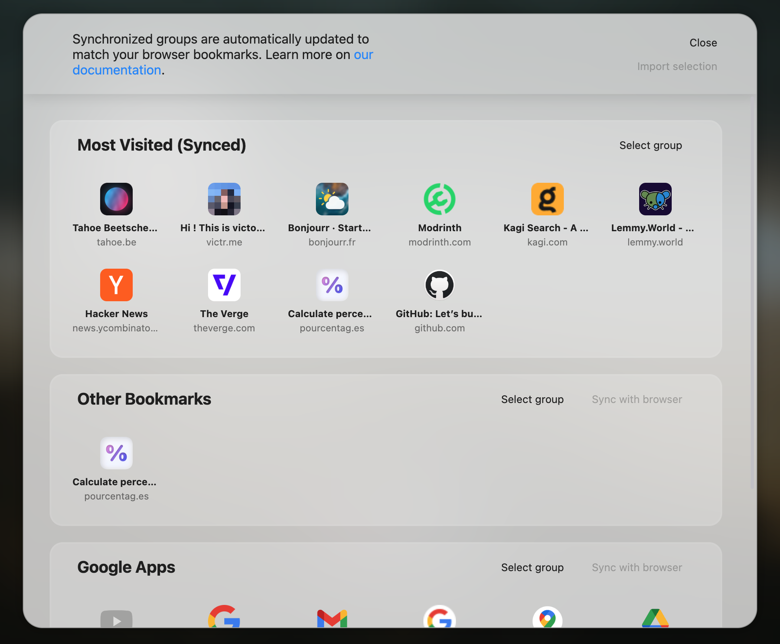Click the greyed Import selection button

pos(677,66)
